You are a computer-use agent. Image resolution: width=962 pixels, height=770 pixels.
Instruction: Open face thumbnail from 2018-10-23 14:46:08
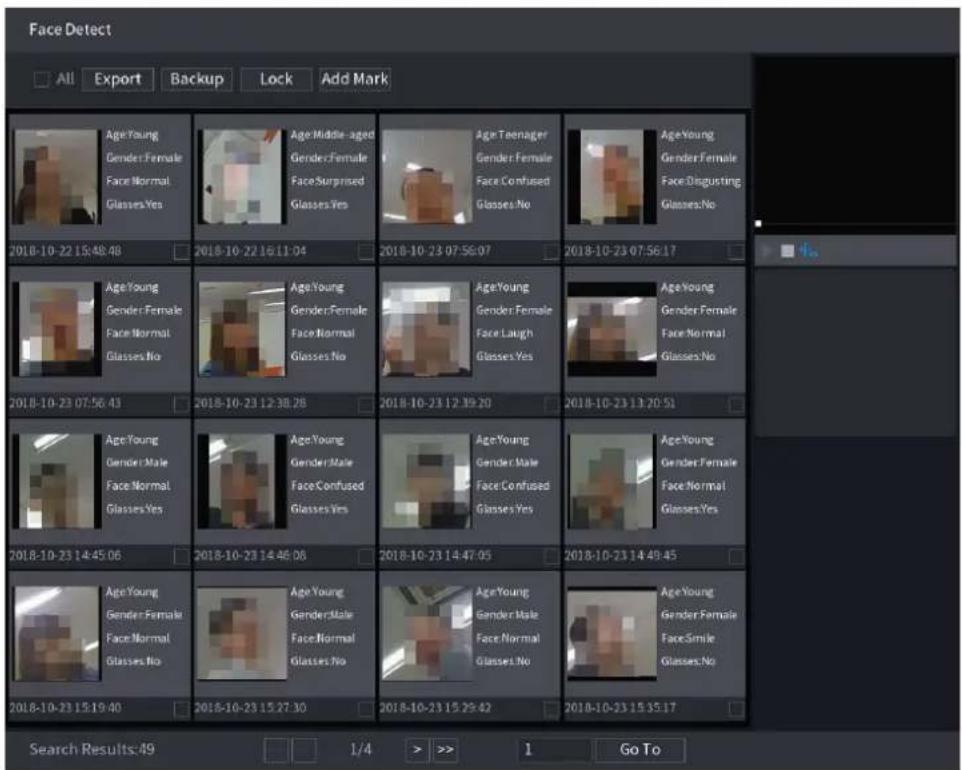(x=242, y=482)
